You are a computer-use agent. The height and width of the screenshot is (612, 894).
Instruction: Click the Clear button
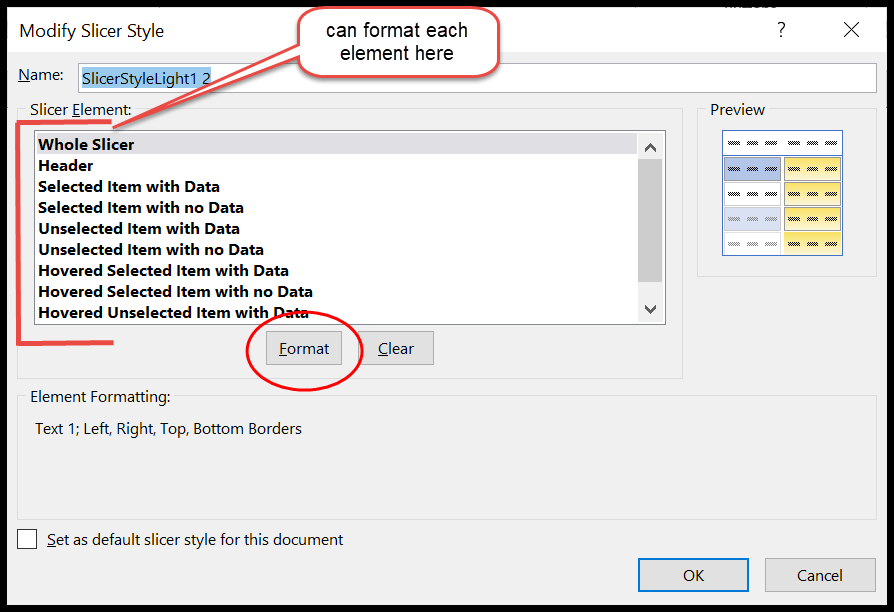pyautogui.click(x=396, y=348)
